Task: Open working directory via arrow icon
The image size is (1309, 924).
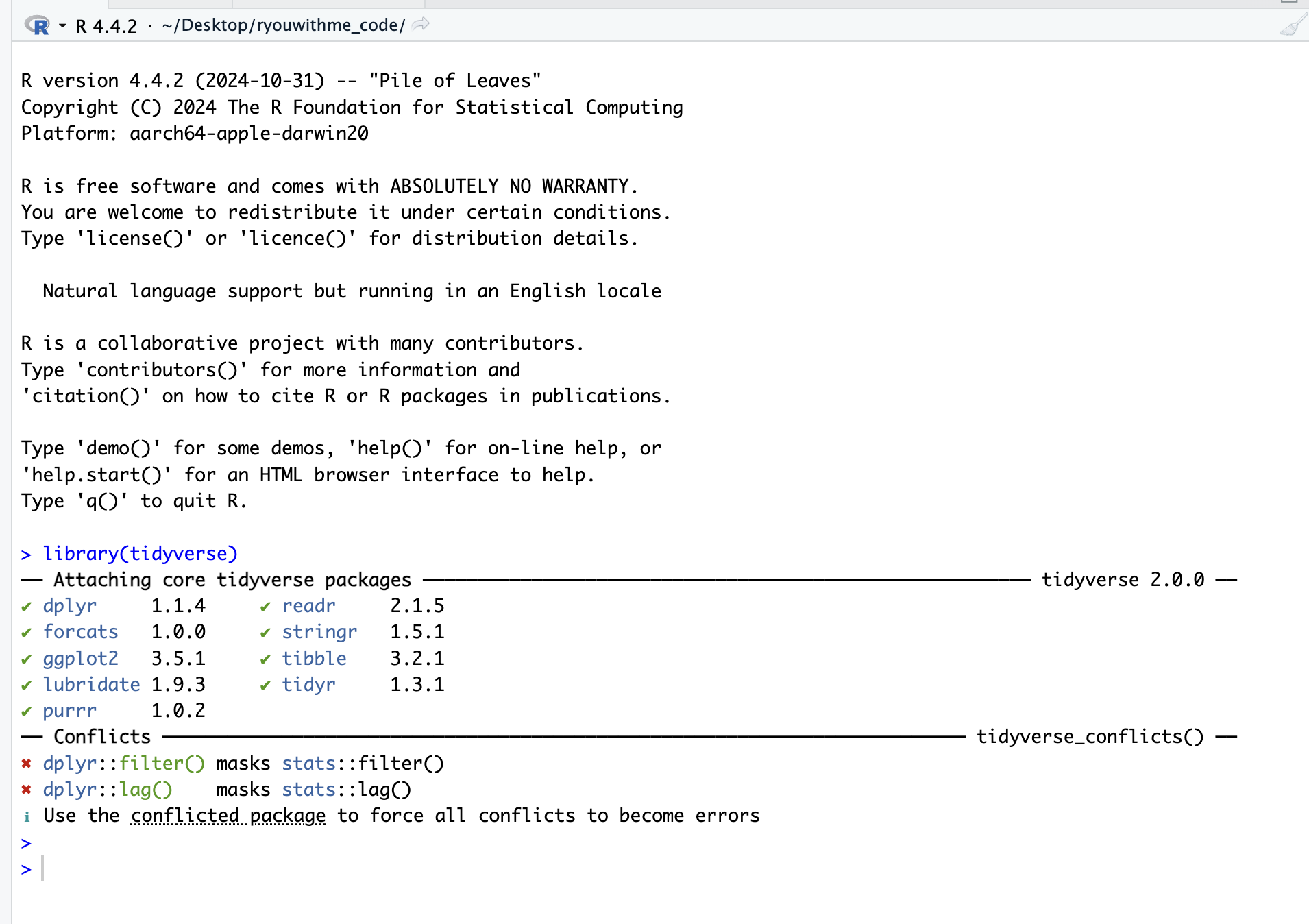Action: 421,25
